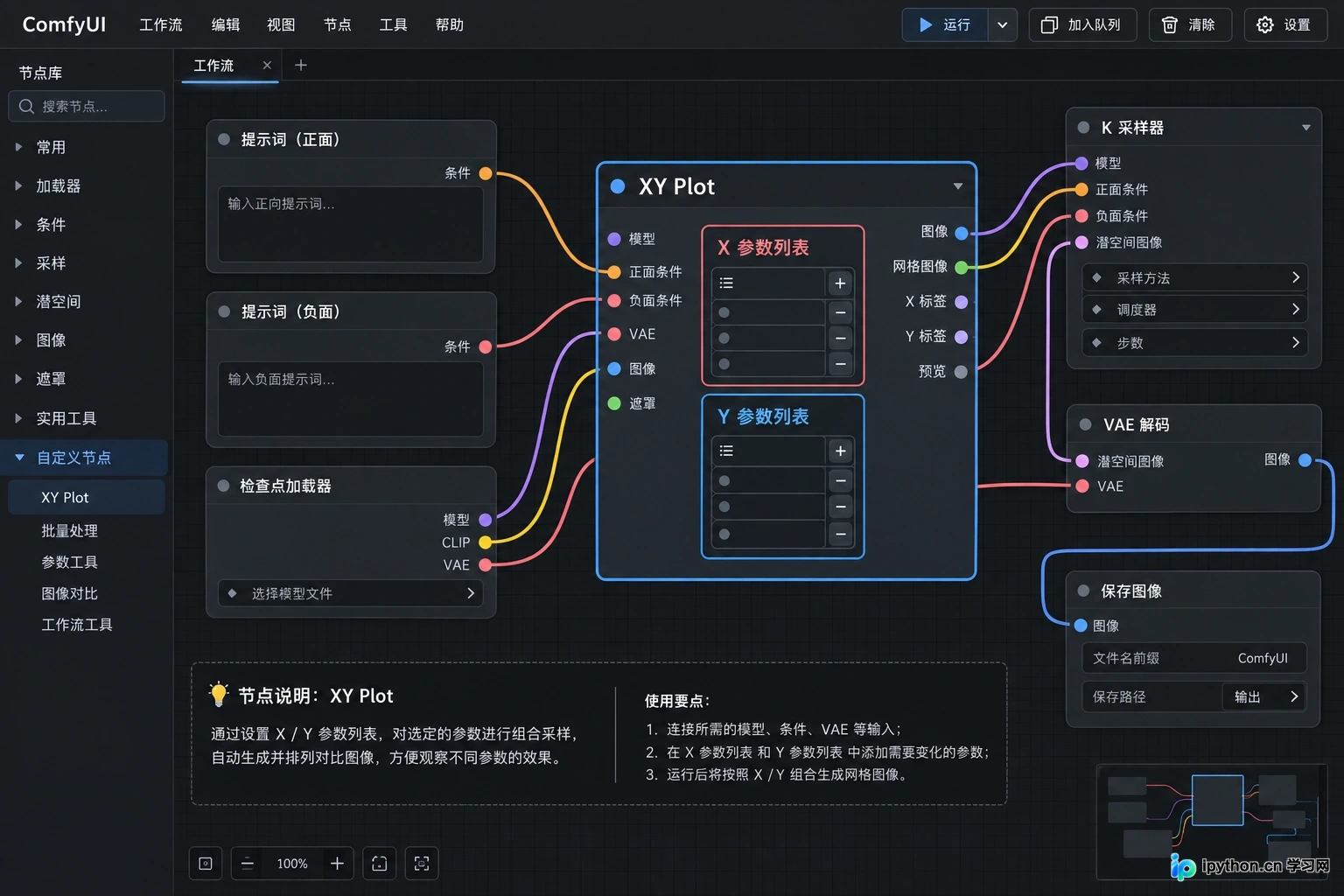Click the 预览 output port on XY Plot
Viewport: 1344px width, 896px height.
961,372
